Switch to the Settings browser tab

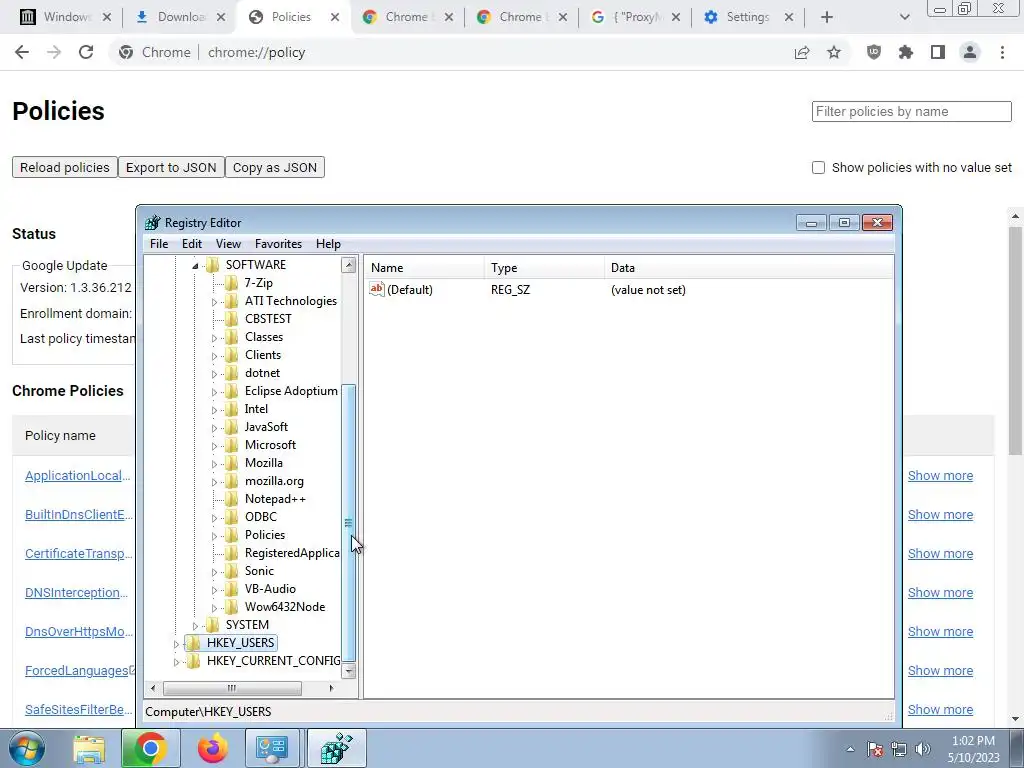(x=748, y=17)
